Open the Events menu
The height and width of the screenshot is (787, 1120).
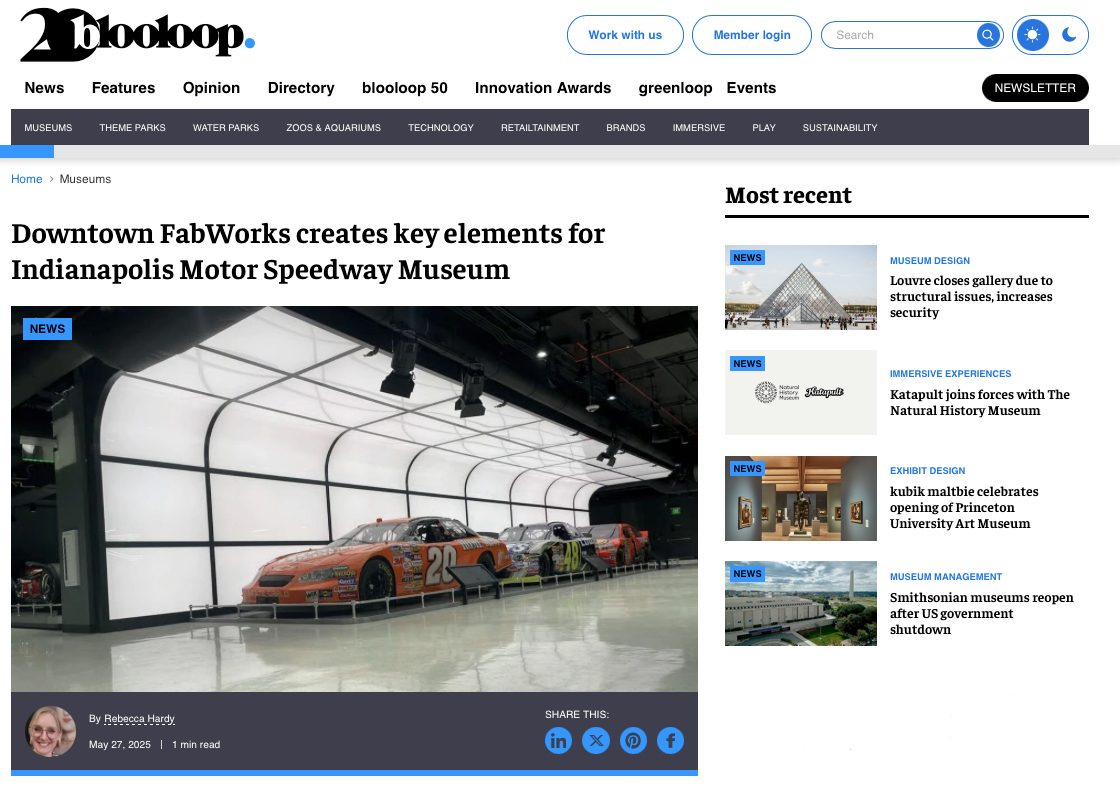751,88
